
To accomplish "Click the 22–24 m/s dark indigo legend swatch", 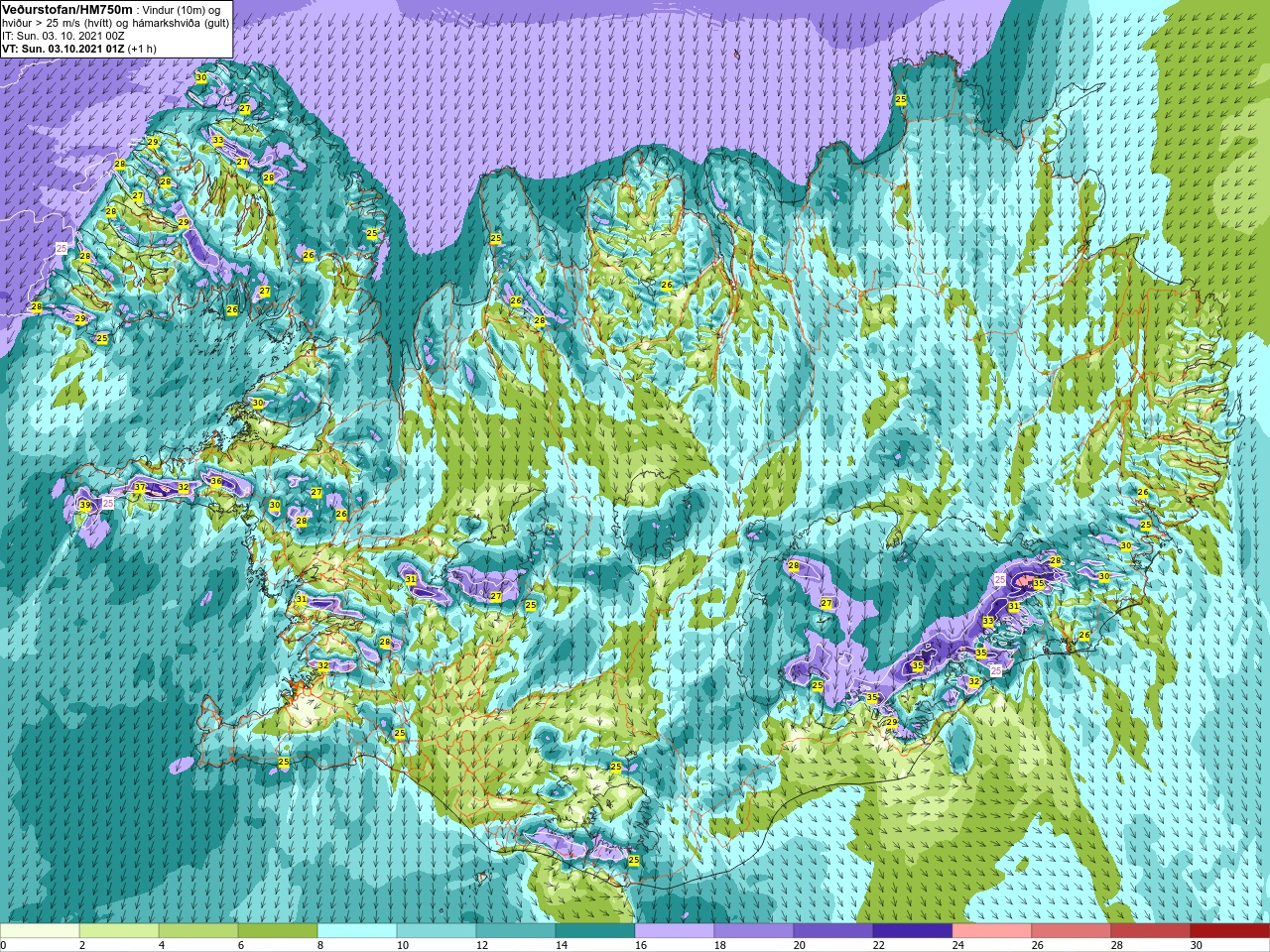I will [913, 931].
